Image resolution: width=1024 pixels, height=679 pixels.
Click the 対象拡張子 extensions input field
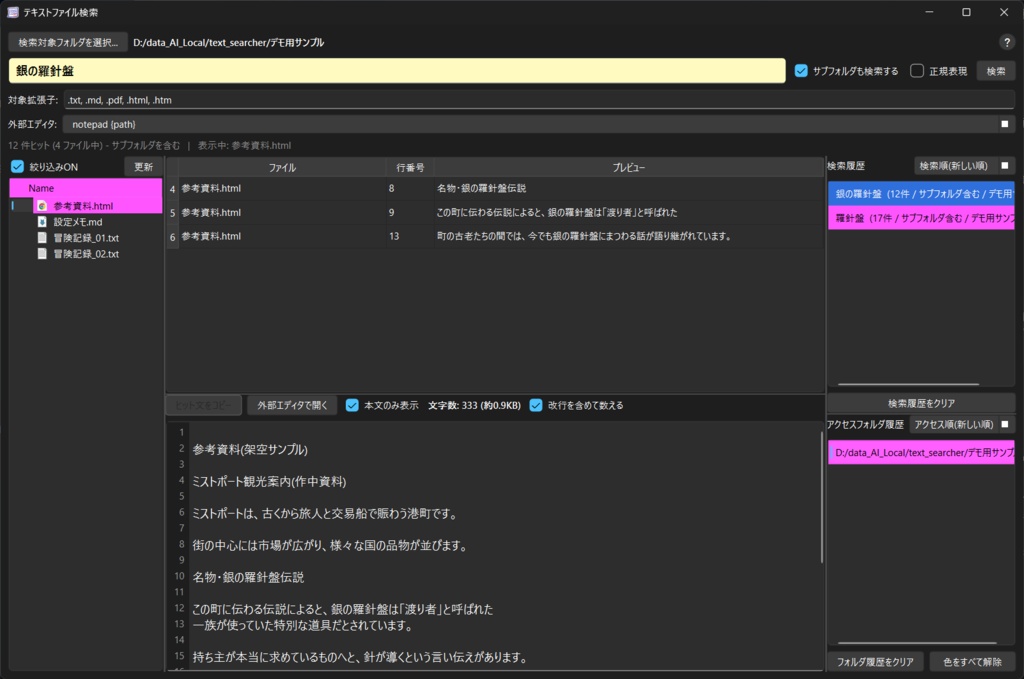(x=539, y=100)
